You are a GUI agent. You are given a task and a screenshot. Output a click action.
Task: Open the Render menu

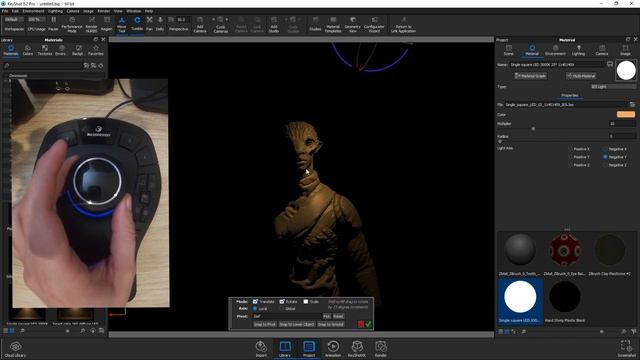click(x=104, y=11)
